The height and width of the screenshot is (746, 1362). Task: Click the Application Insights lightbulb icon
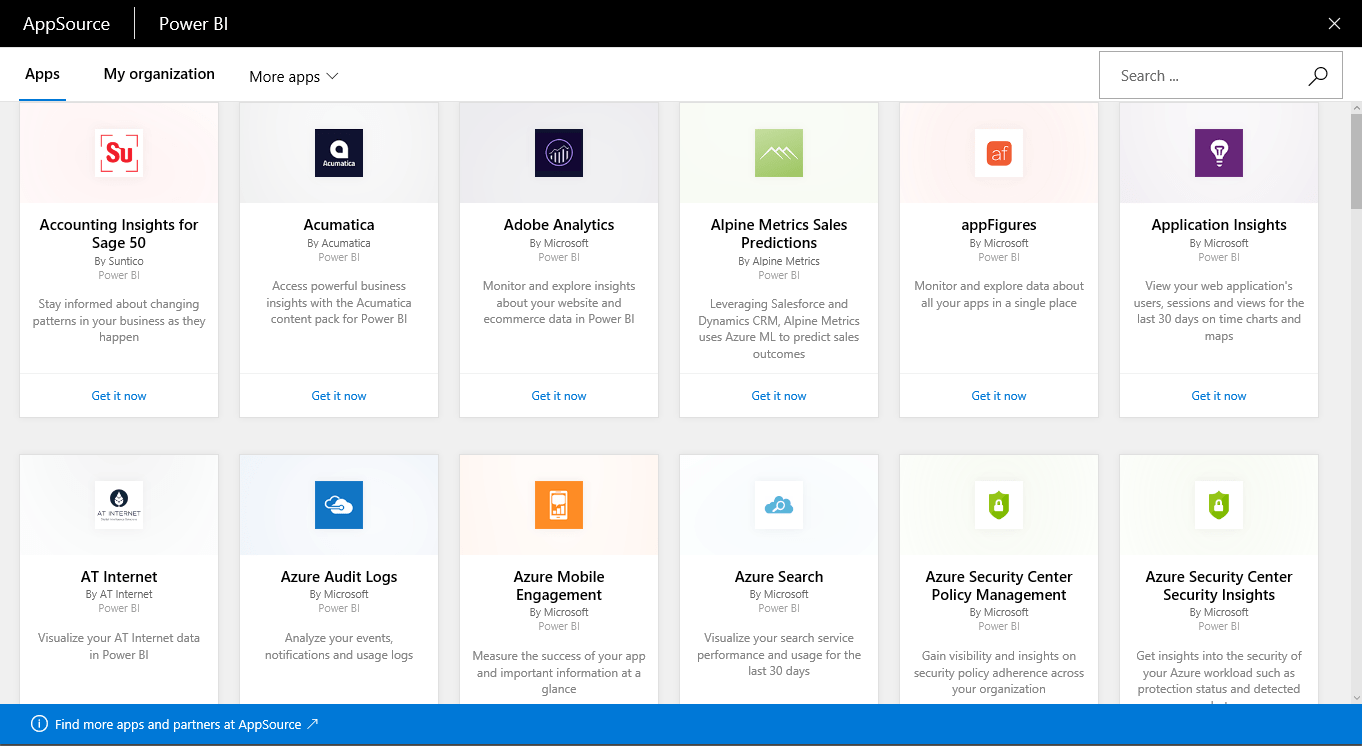1219,153
